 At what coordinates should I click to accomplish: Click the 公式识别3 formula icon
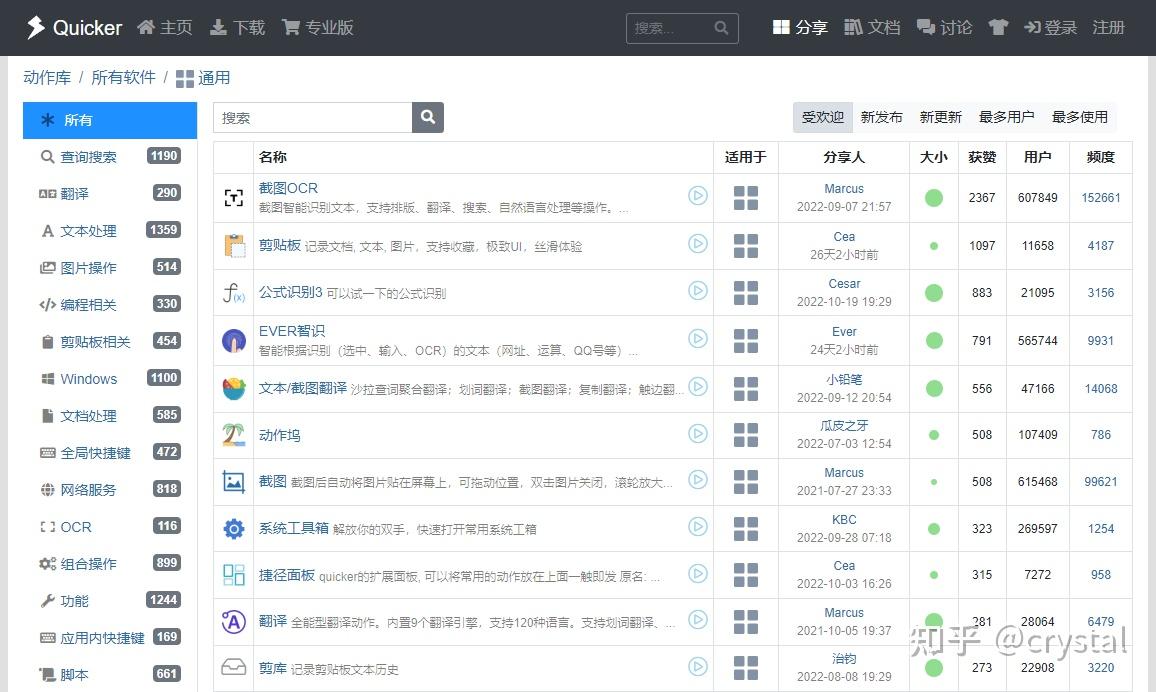click(234, 293)
